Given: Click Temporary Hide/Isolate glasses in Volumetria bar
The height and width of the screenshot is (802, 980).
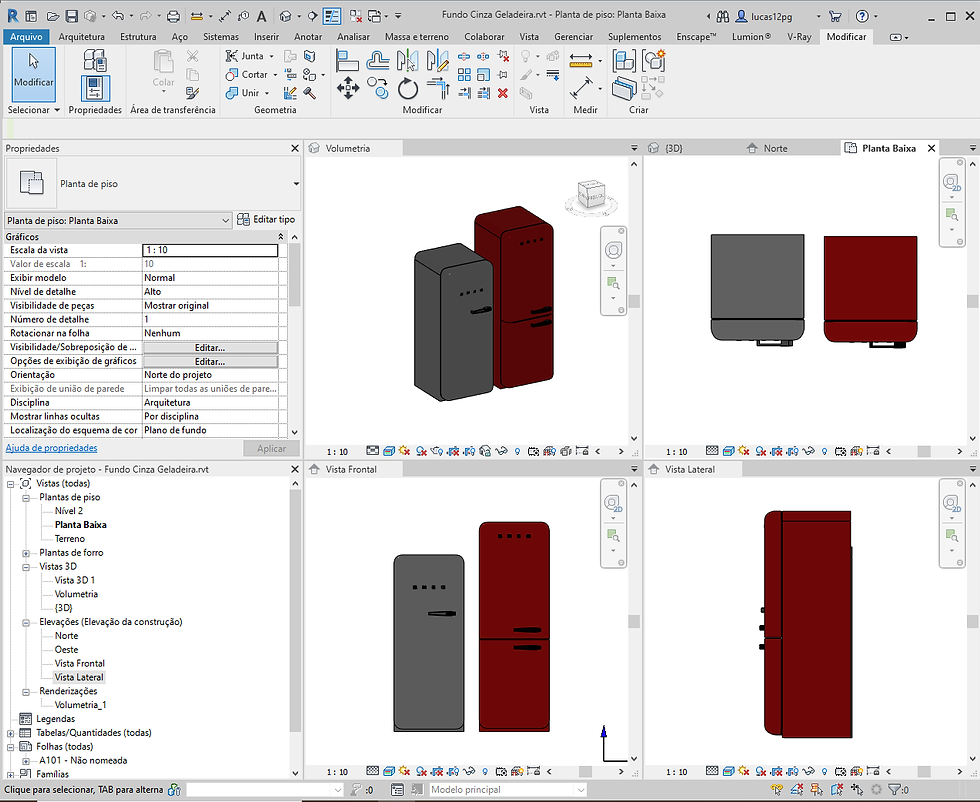Looking at the screenshot, I should (501, 451).
